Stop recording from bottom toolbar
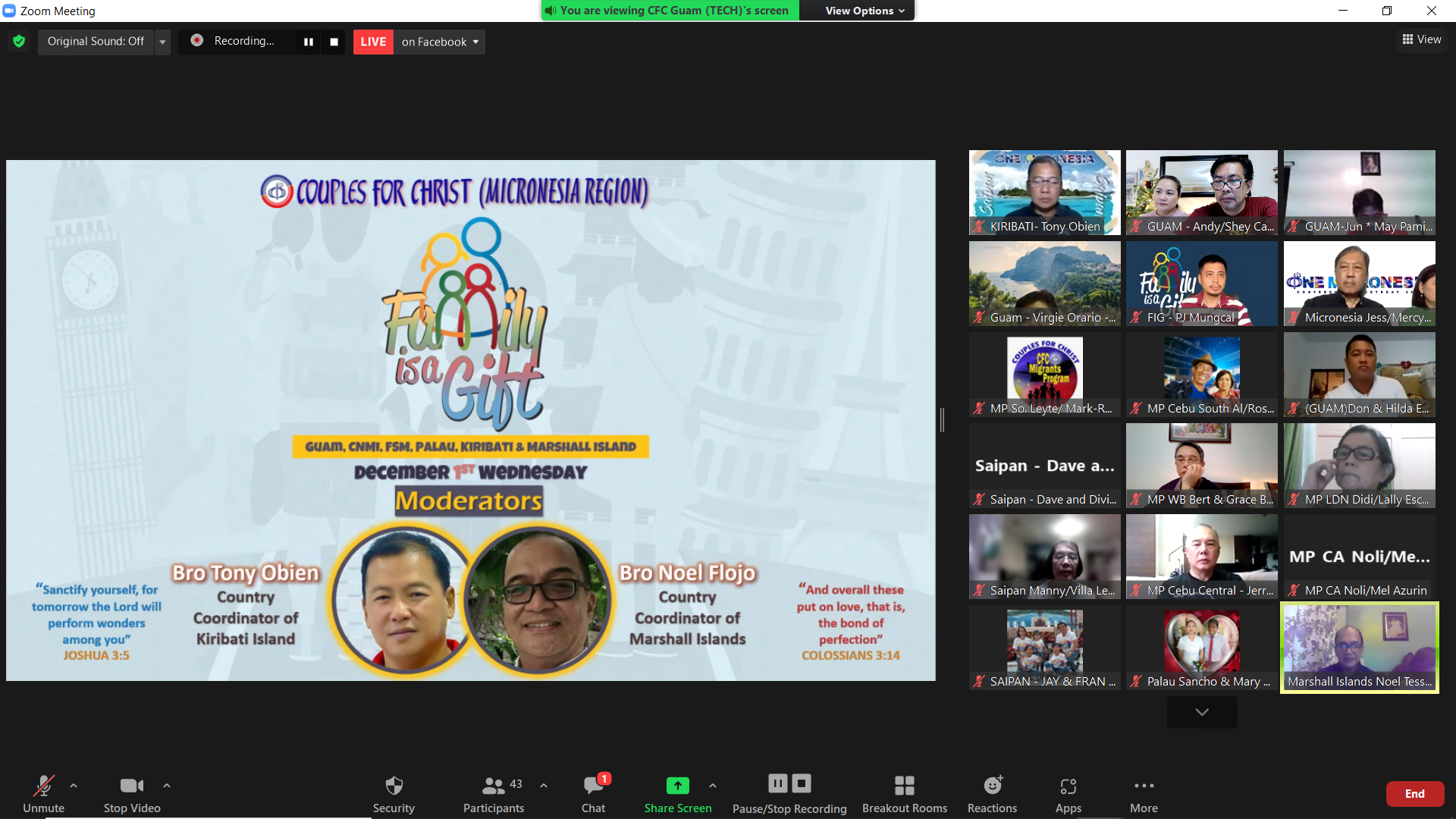This screenshot has height=819, width=1456. (802, 783)
